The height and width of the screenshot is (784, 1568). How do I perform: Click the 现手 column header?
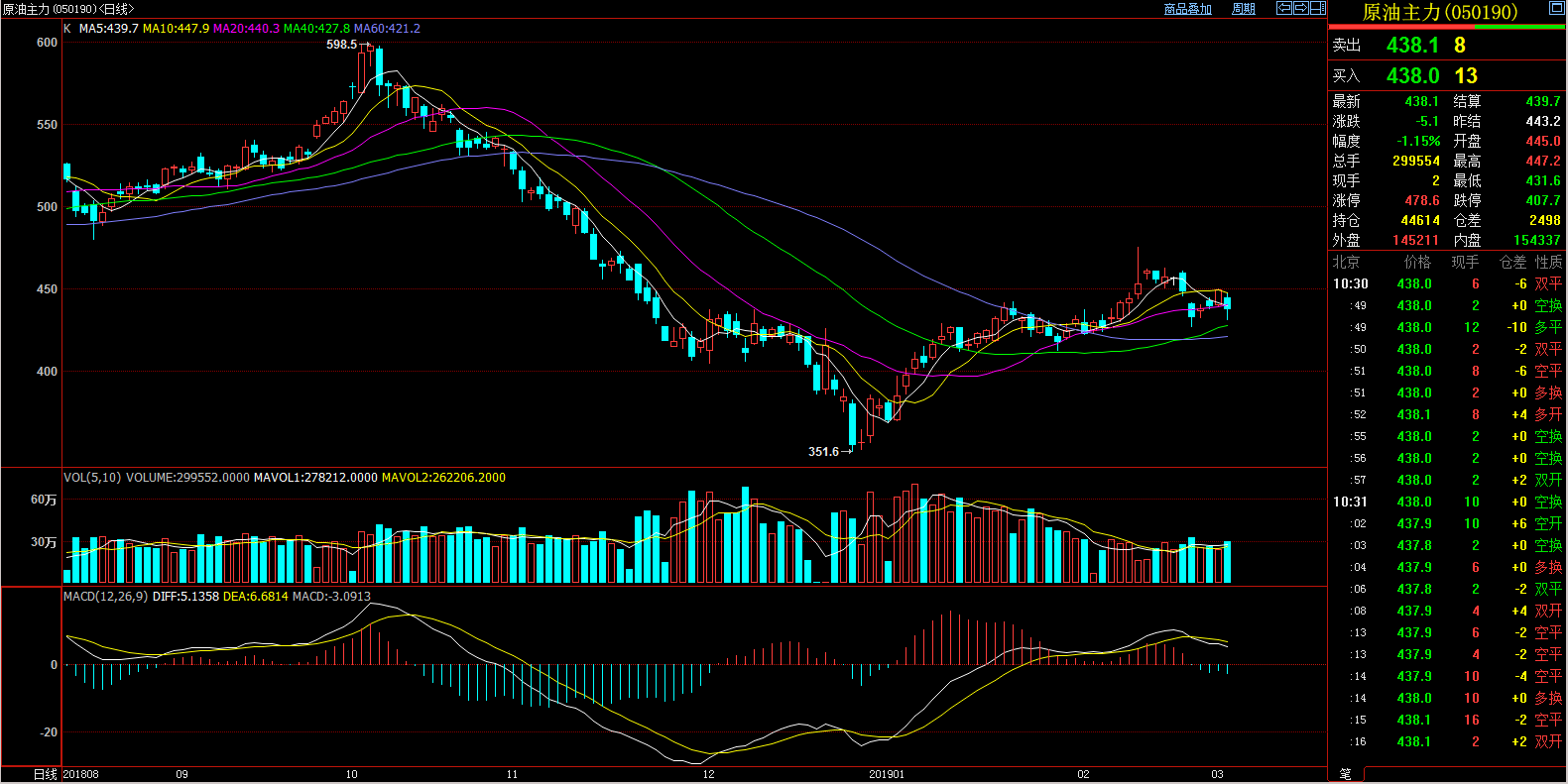pyautogui.click(x=1465, y=262)
